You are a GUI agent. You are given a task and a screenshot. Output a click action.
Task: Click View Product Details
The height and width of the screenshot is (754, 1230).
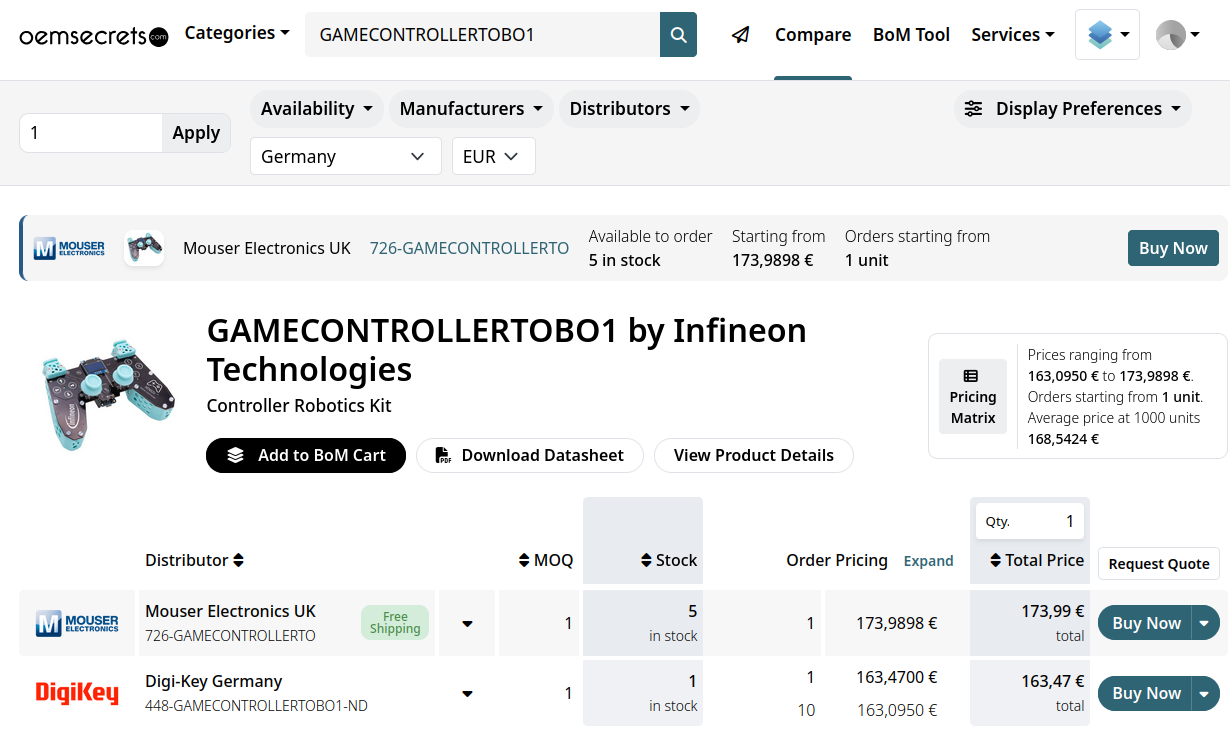click(x=754, y=455)
